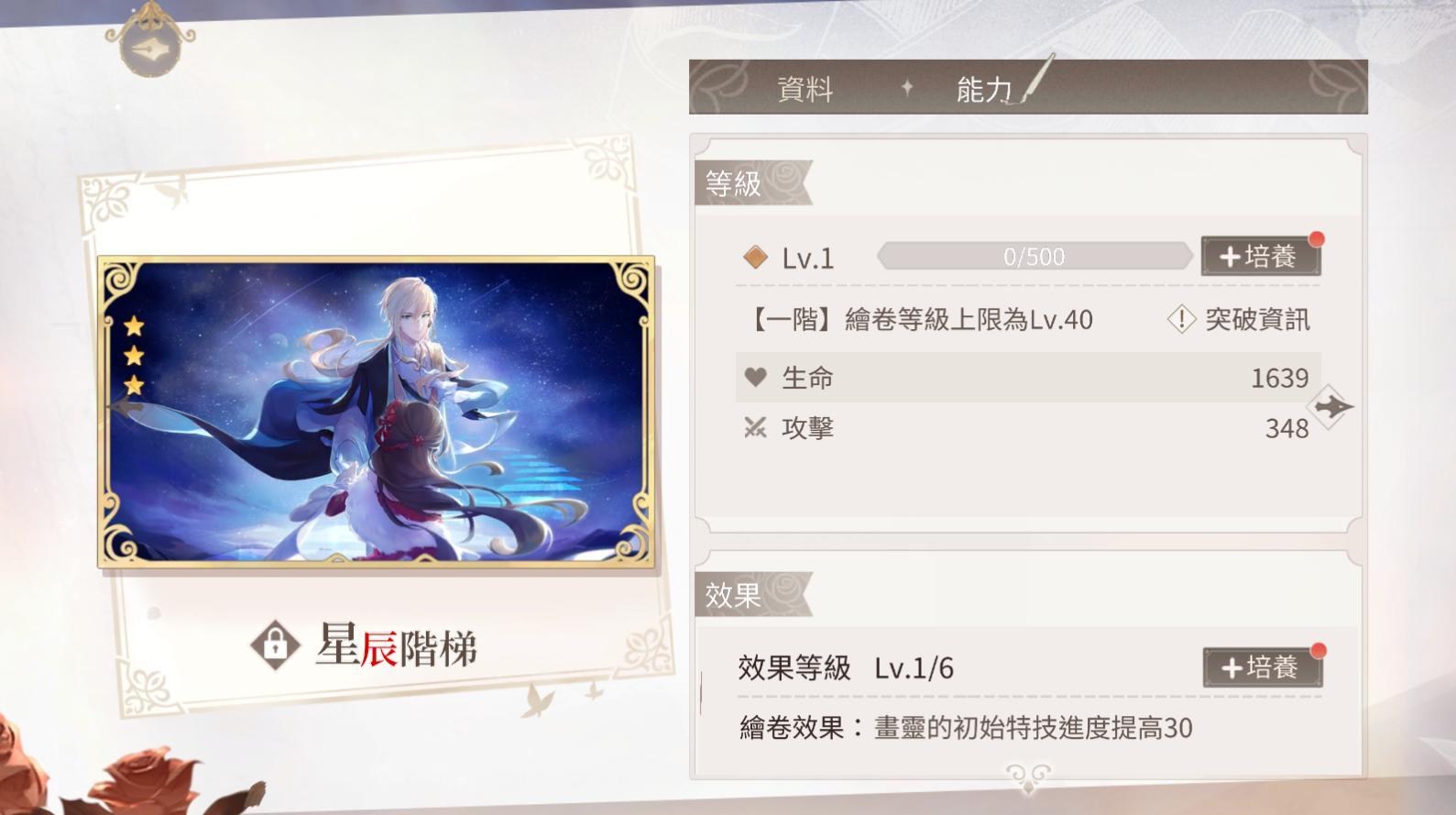Click the 培養 button next to level bar
The height and width of the screenshot is (815, 1456).
pos(1261,256)
